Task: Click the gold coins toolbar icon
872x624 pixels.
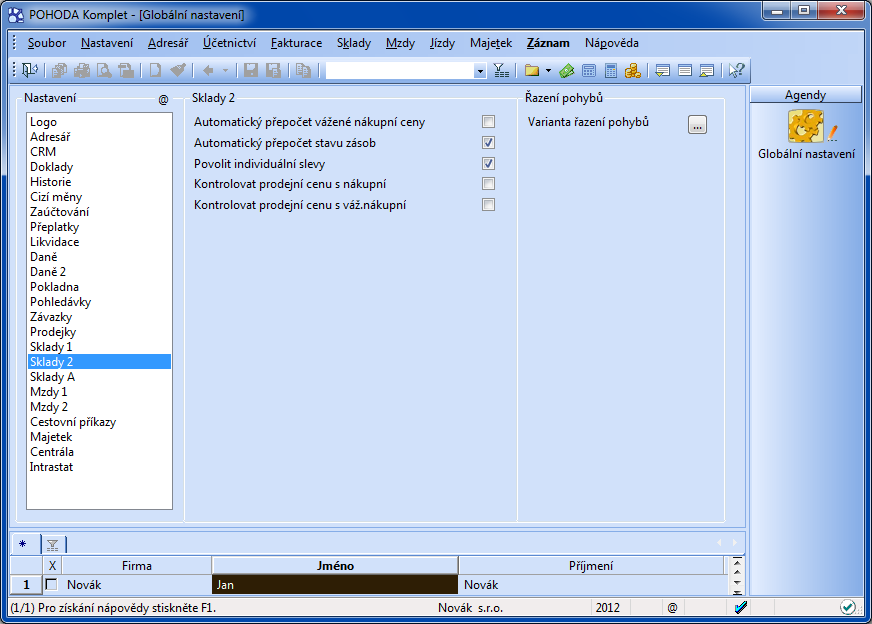Action: click(633, 70)
